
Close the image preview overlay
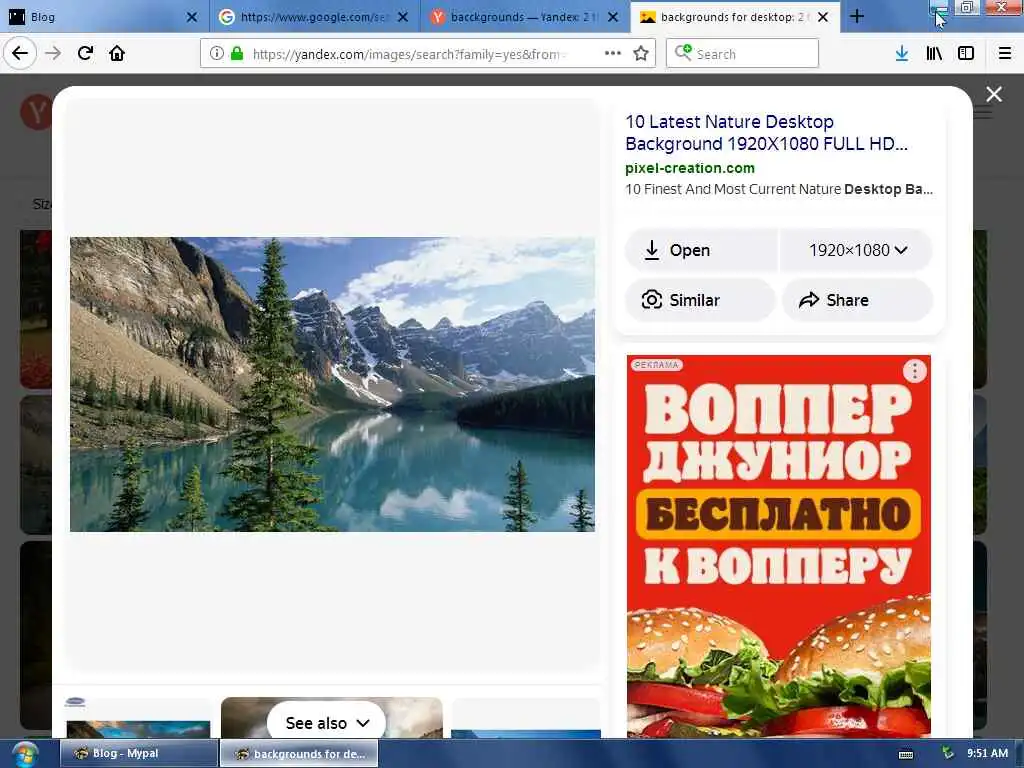(x=994, y=94)
